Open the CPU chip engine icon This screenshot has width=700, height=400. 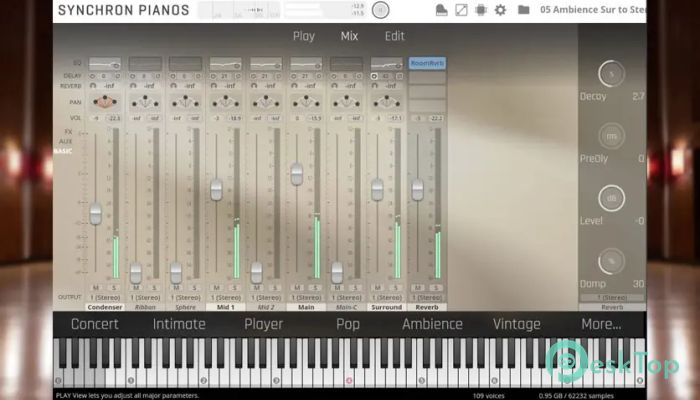pos(481,10)
